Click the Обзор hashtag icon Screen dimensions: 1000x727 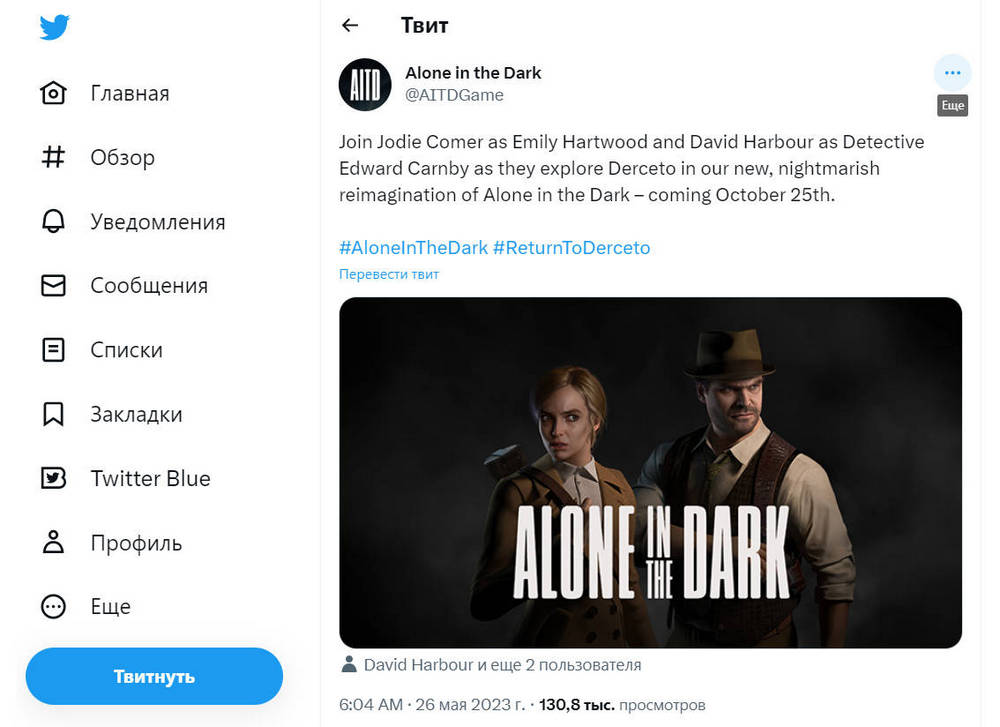pos(53,157)
